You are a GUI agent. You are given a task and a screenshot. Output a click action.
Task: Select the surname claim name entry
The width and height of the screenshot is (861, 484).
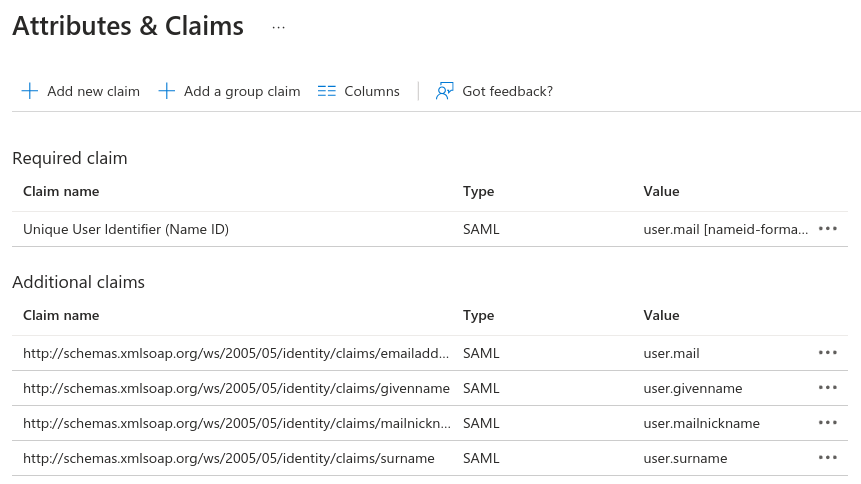(x=228, y=458)
